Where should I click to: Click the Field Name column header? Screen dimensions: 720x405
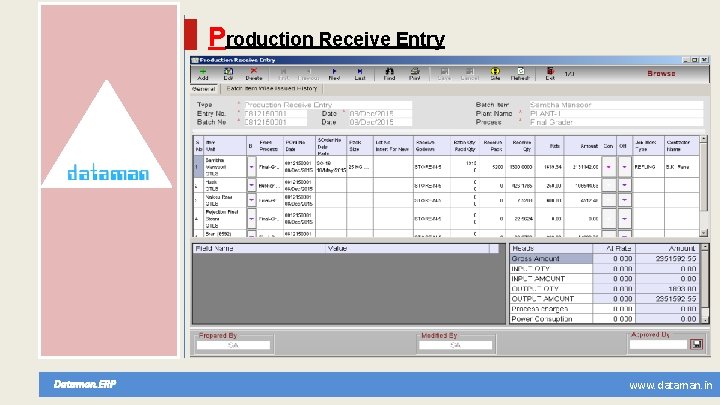(x=259, y=248)
